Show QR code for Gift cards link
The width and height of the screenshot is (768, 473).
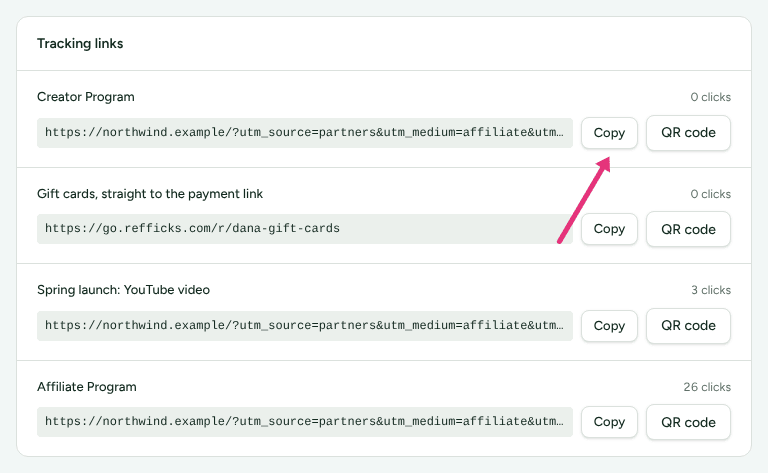tap(688, 229)
